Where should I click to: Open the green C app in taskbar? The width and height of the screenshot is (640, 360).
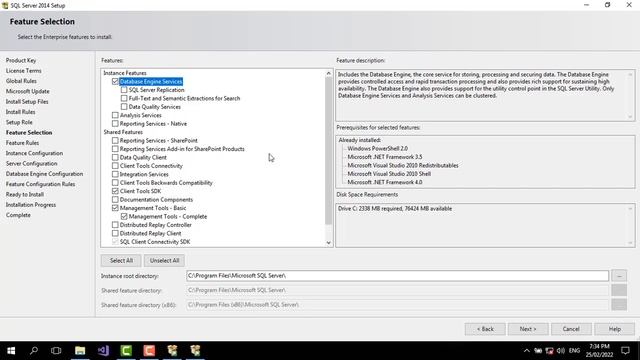[x=126, y=351]
